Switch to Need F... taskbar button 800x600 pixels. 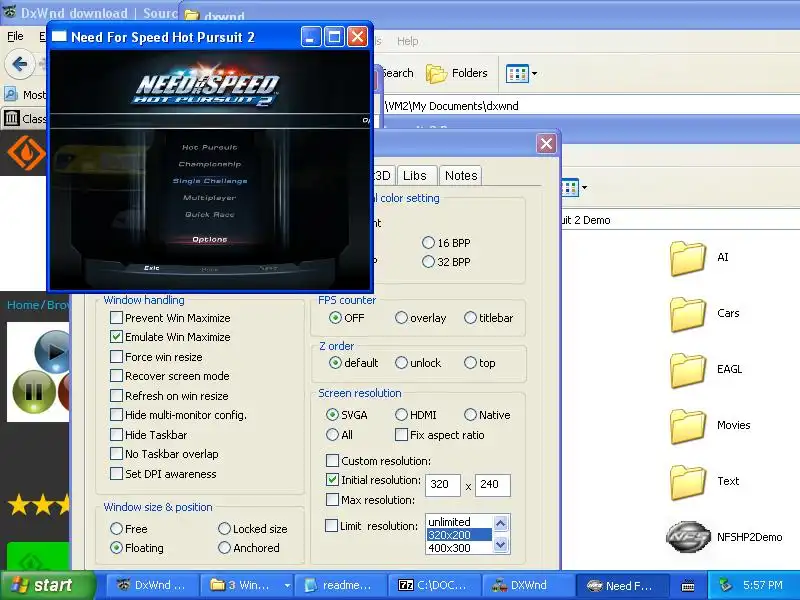pyautogui.click(x=621, y=585)
